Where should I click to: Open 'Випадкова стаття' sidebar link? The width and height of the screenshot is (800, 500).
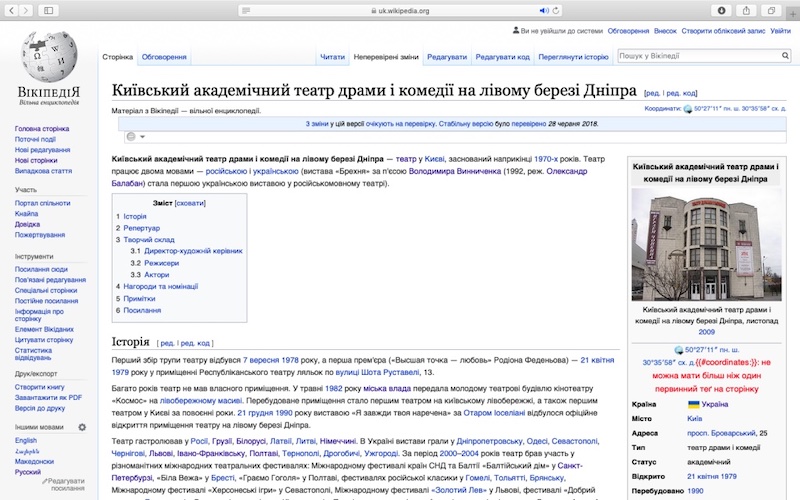click(x=43, y=171)
